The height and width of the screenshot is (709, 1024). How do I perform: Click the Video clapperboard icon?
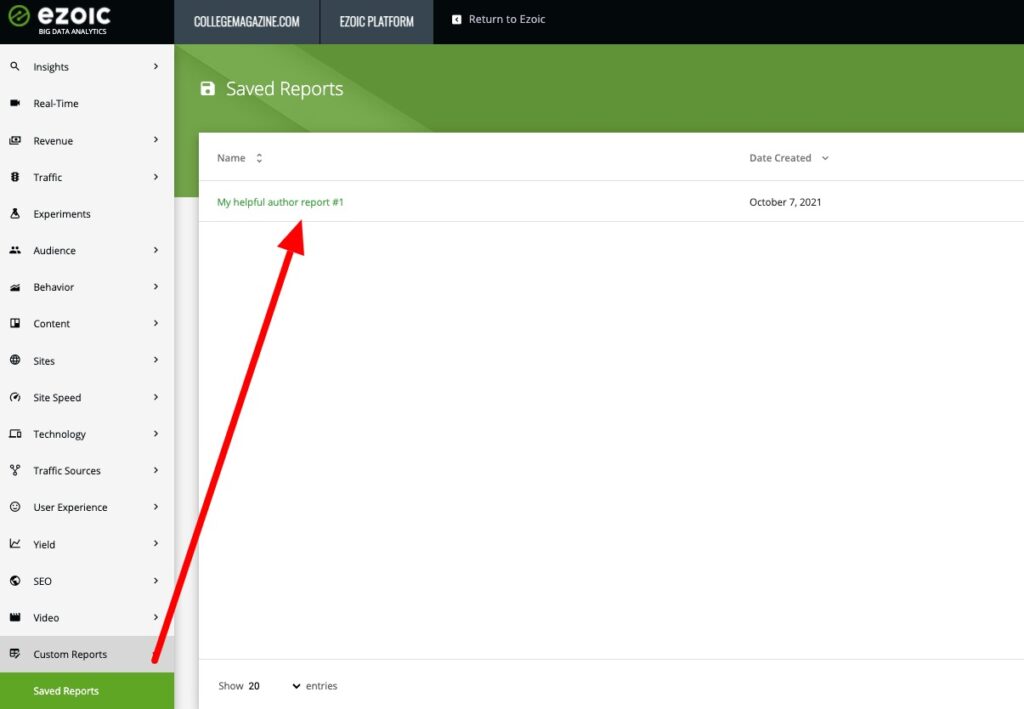pyautogui.click(x=15, y=617)
